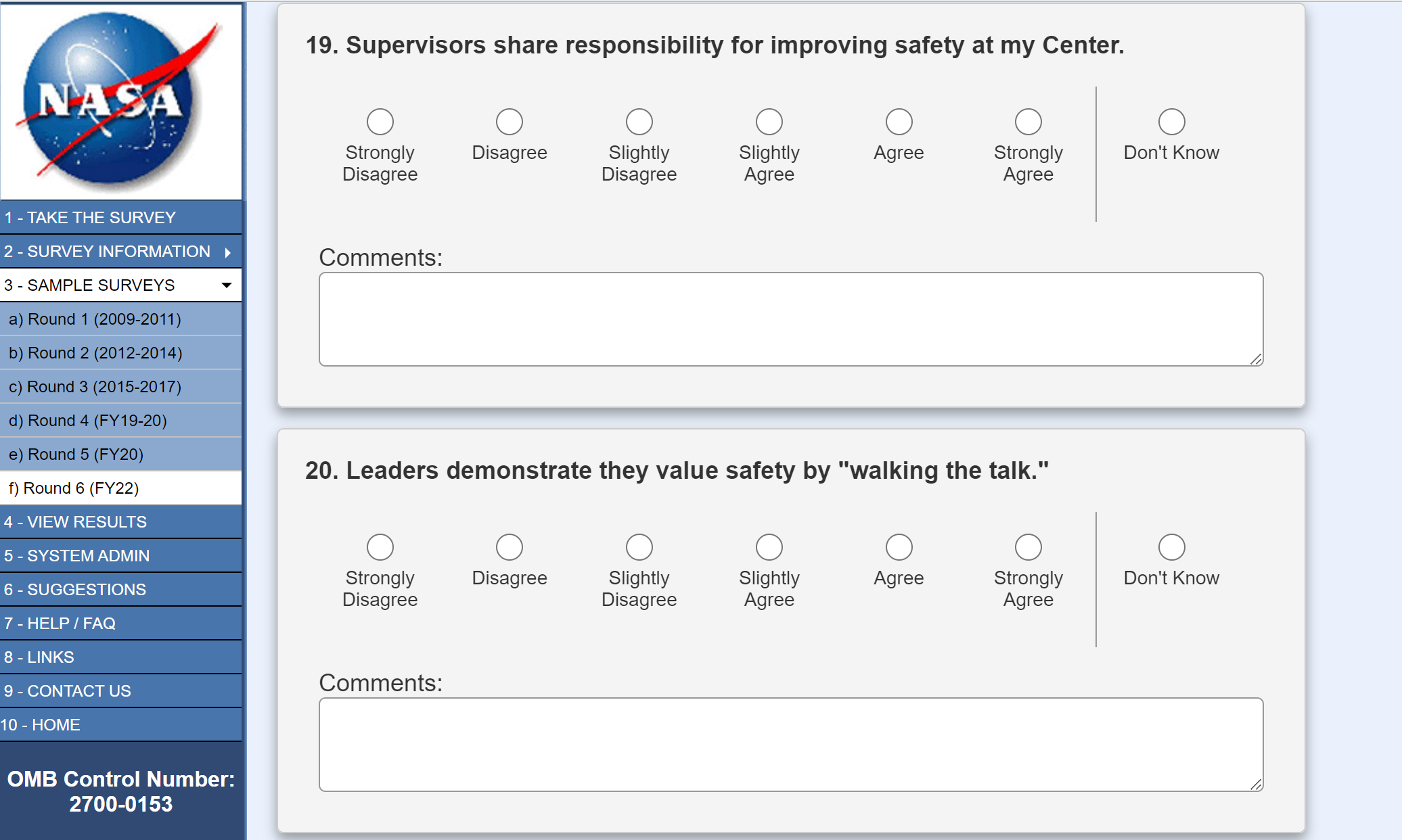Screen dimensions: 1402x840
Task: Open Take the Survey menu item
Action: tap(90, 218)
